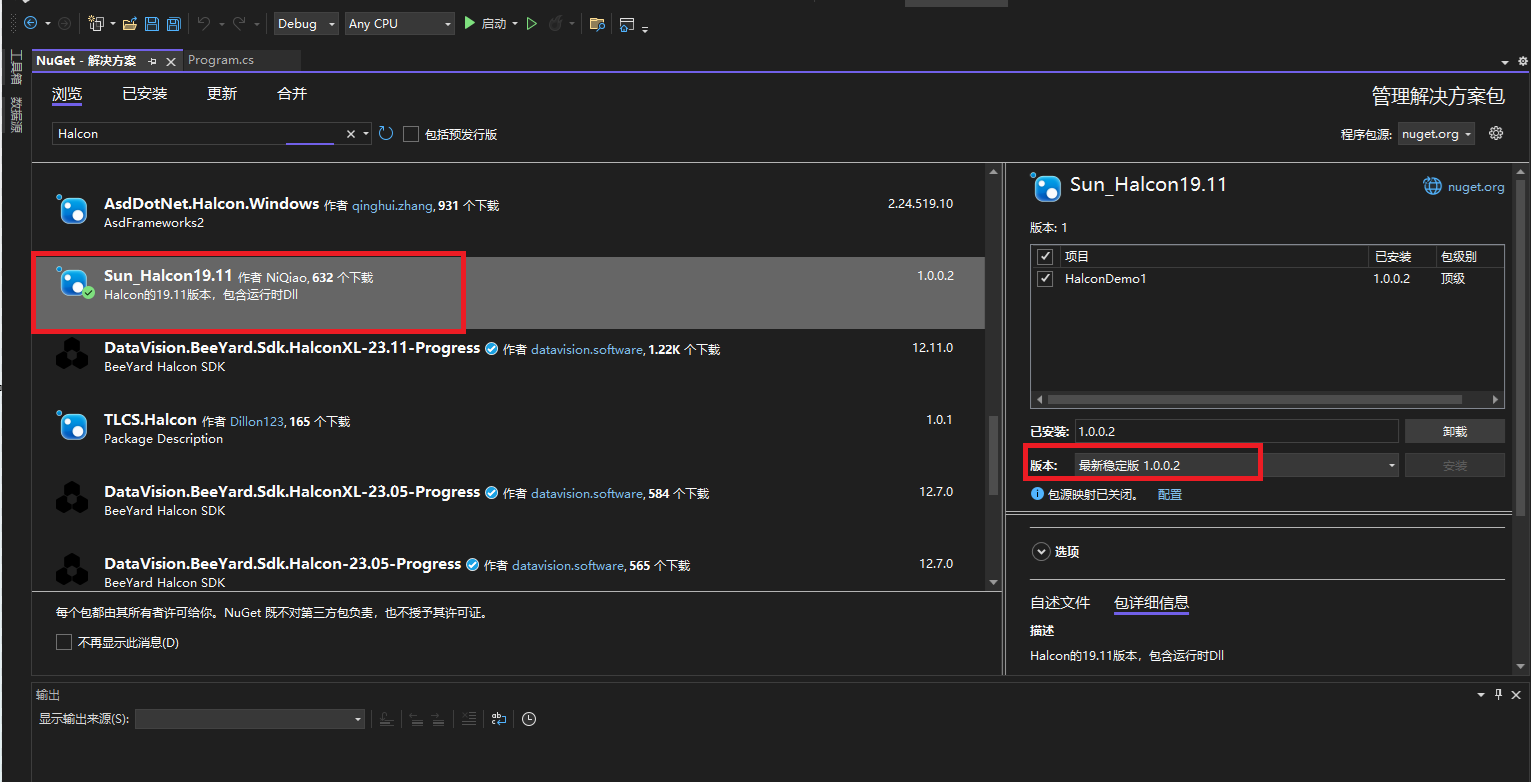Open author link datavision.software for HalconXL-23.11

point(587,350)
